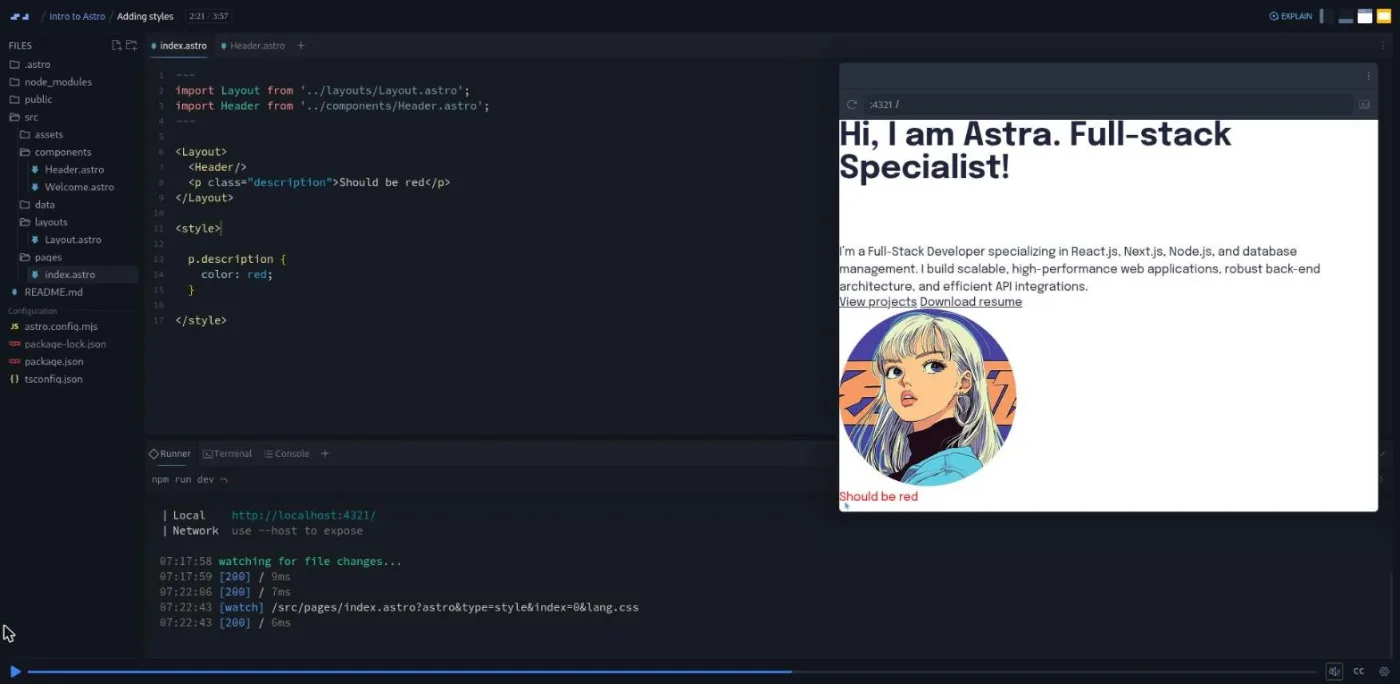Click the '<Header/>' code line

(217, 167)
